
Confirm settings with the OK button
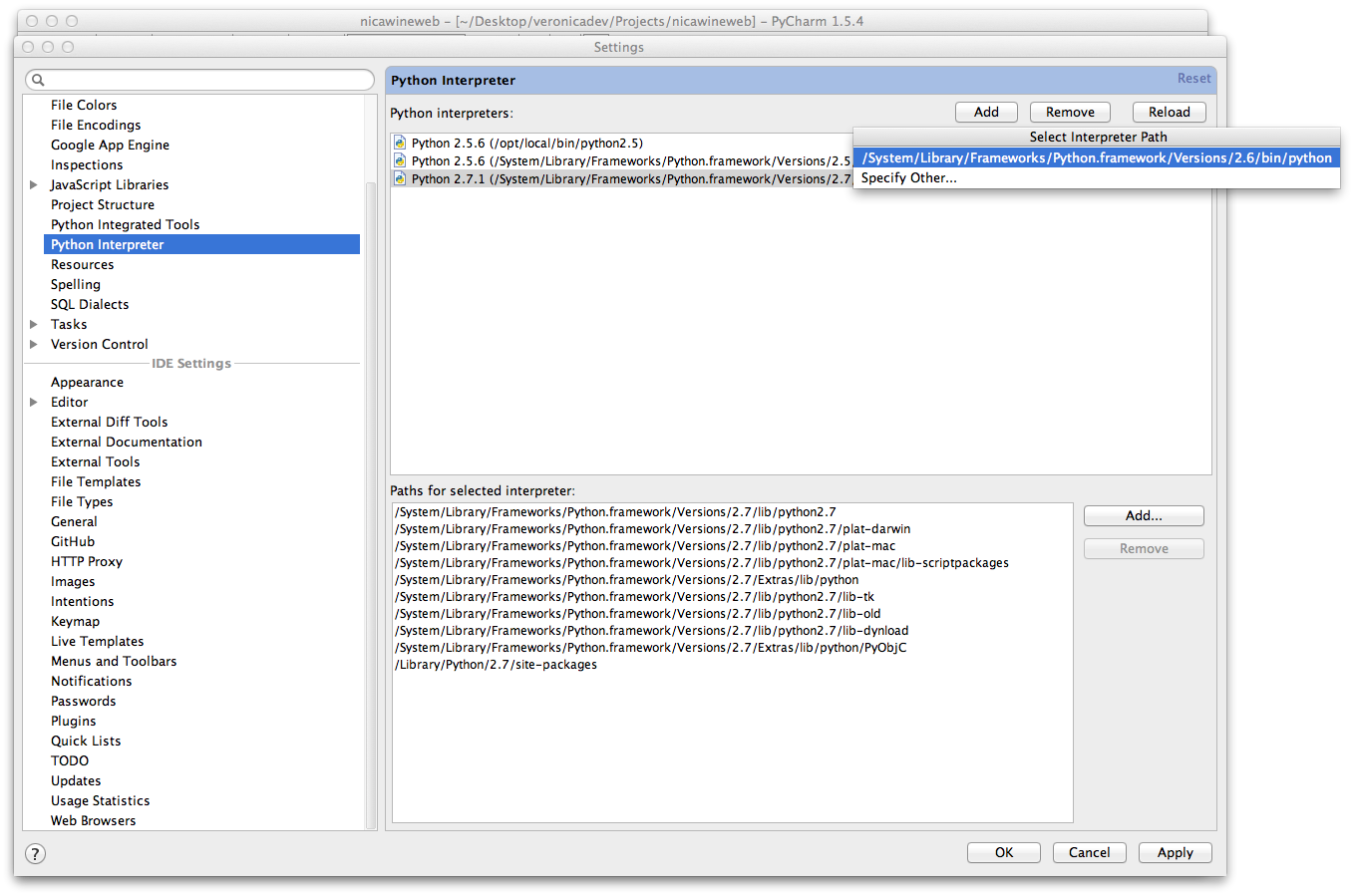[x=1004, y=853]
